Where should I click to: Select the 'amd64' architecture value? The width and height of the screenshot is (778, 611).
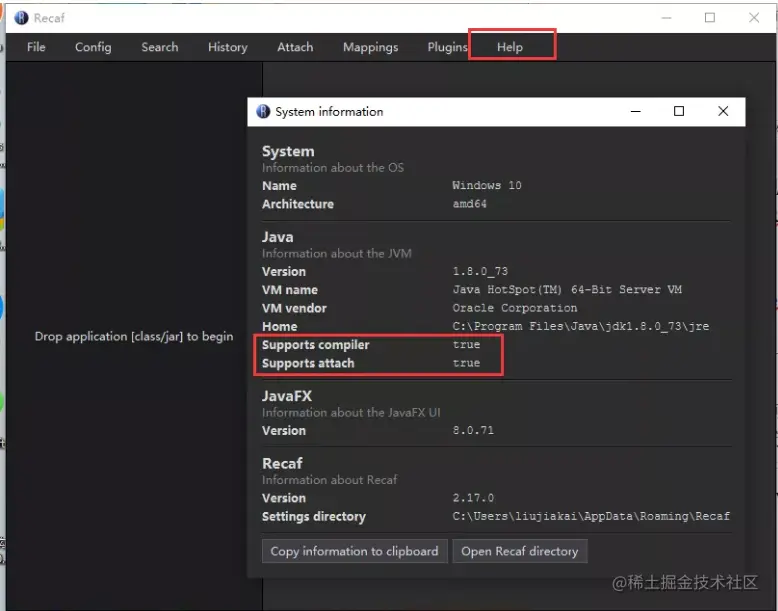tap(469, 204)
